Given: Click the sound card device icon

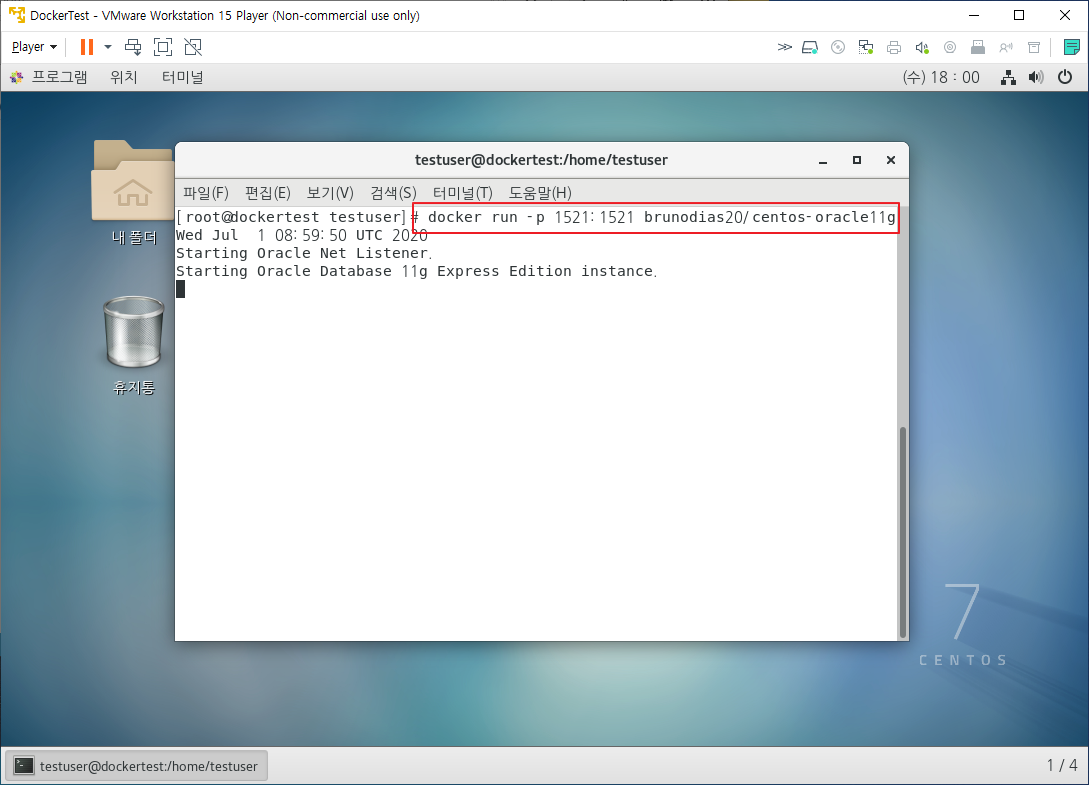Looking at the screenshot, I should point(922,47).
